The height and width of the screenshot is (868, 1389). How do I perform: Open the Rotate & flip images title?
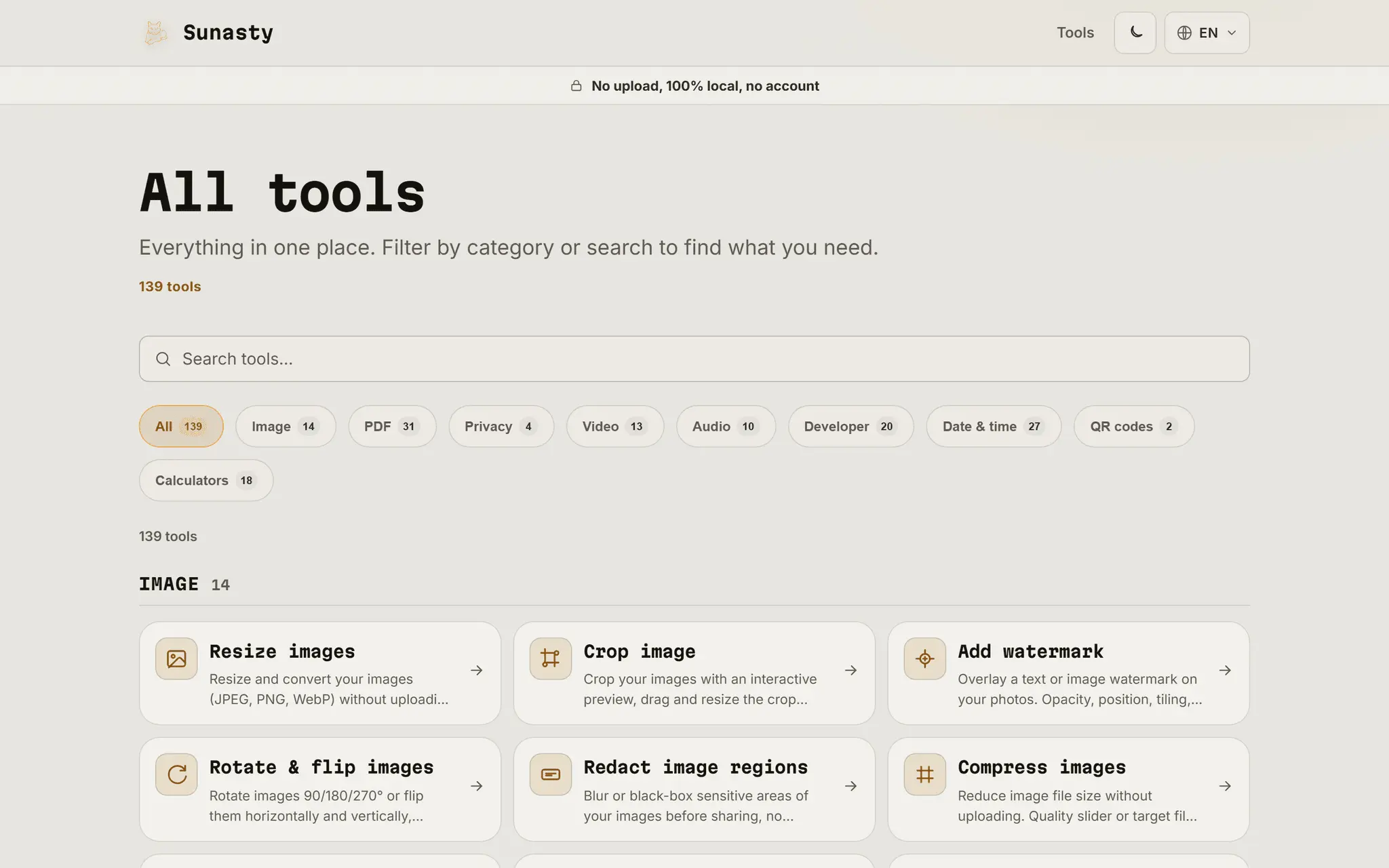pyautogui.click(x=321, y=768)
